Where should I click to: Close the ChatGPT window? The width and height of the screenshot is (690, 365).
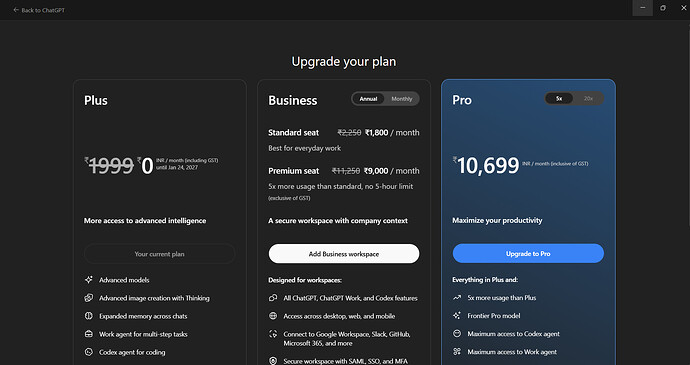click(x=683, y=8)
